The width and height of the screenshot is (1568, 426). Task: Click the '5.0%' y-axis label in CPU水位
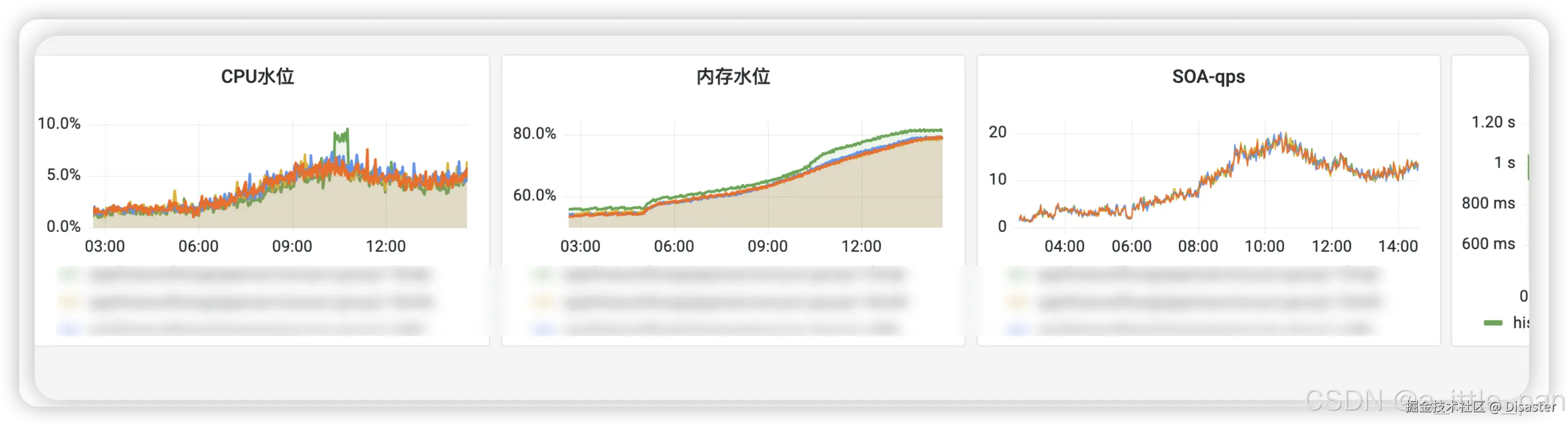pos(64,175)
